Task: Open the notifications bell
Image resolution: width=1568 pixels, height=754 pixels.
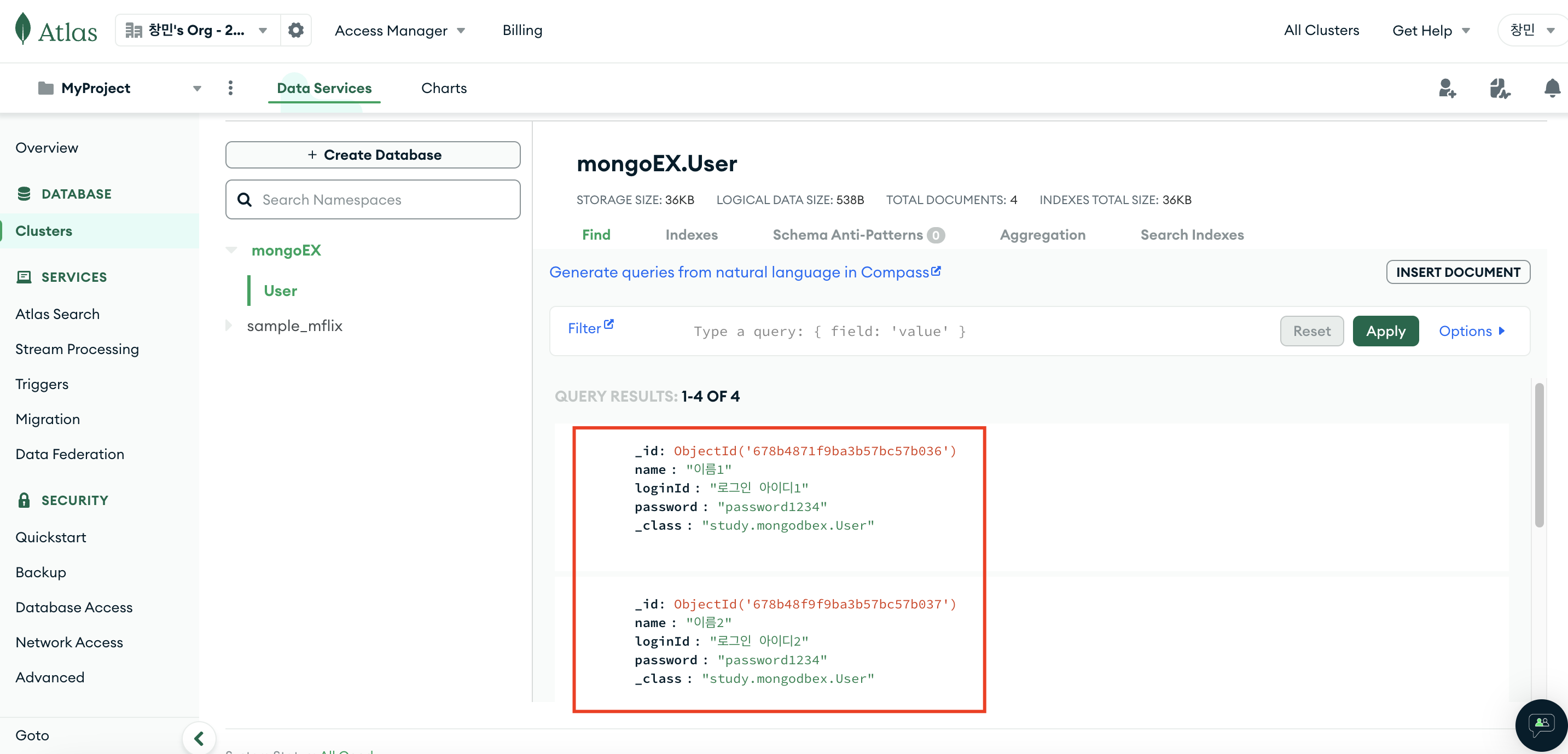Action: coord(1552,88)
